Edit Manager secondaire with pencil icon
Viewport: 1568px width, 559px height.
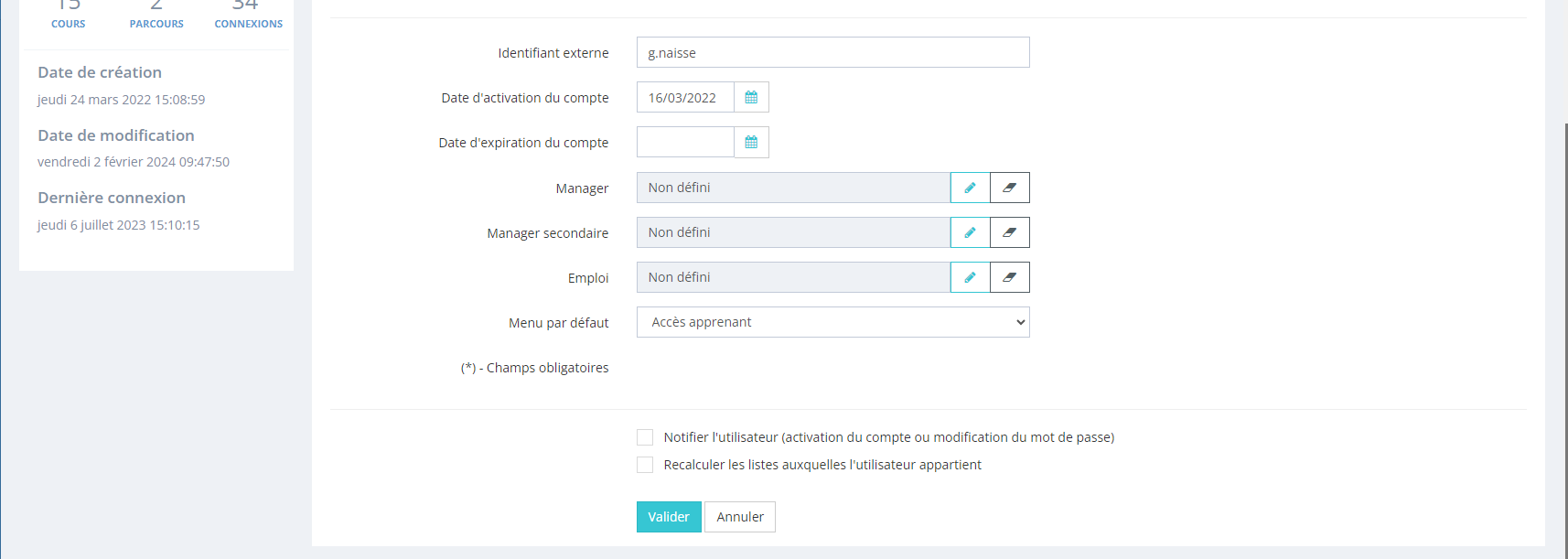click(970, 232)
